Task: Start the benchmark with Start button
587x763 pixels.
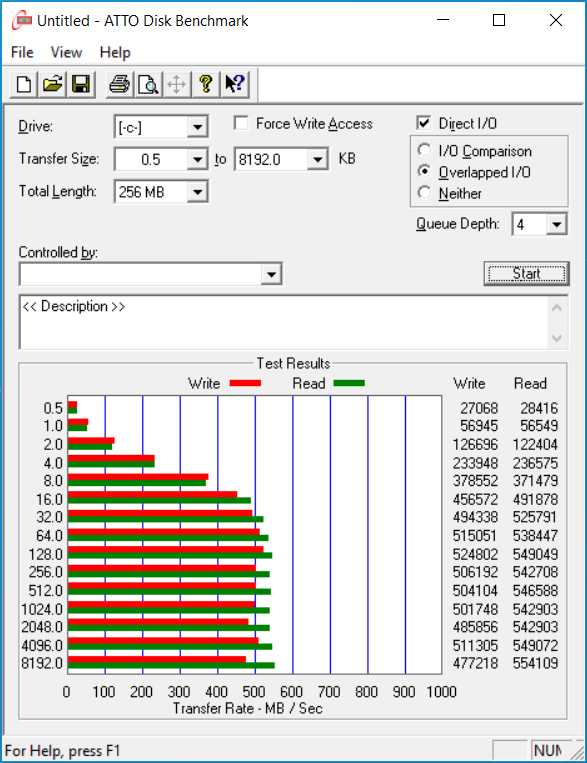Action: [x=527, y=273]
